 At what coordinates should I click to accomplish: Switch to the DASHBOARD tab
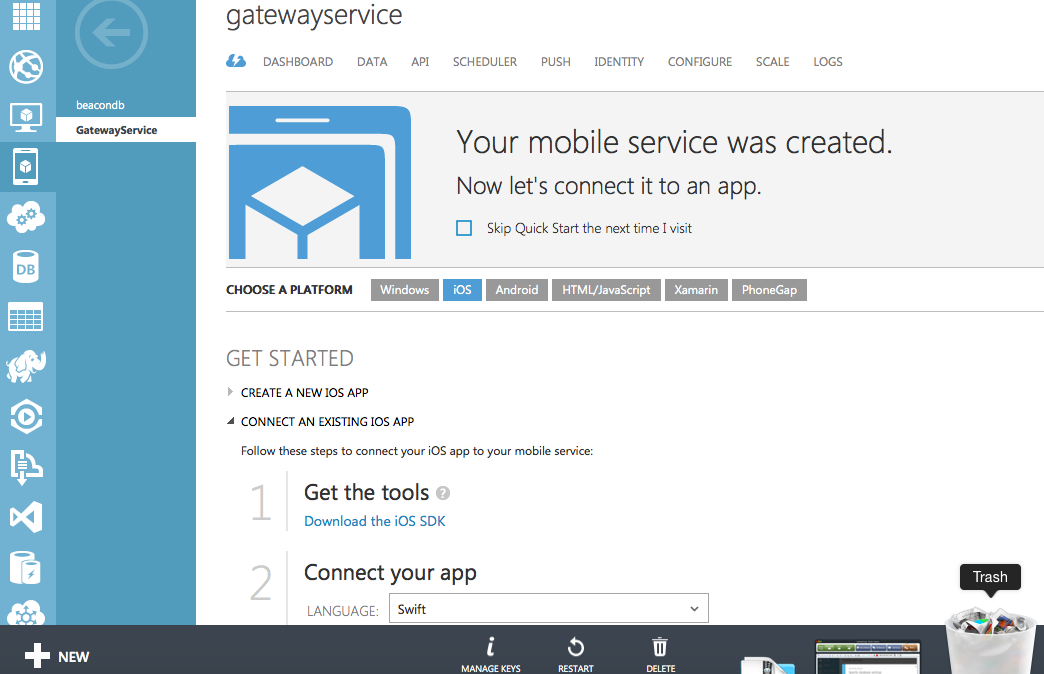click(x=298, y=61)
